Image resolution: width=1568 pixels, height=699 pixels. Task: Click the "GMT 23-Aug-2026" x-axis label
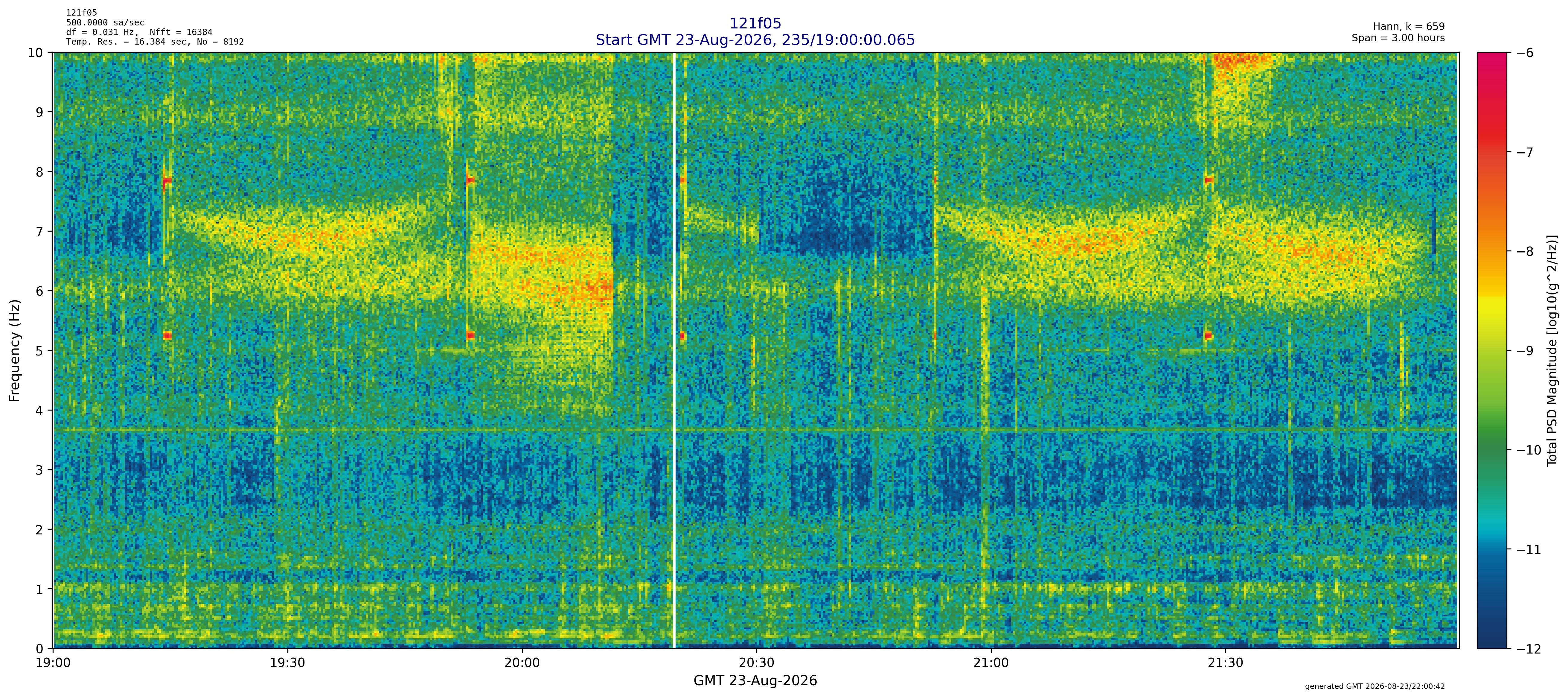tap(755, 681)
